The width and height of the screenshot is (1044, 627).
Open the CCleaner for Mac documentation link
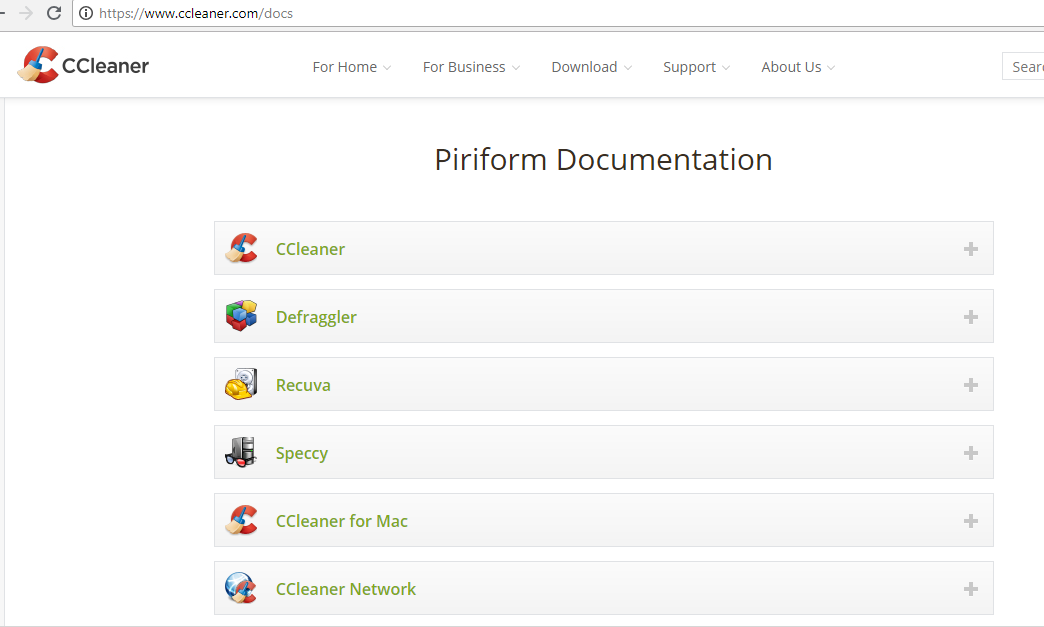(x=342, y=521)
